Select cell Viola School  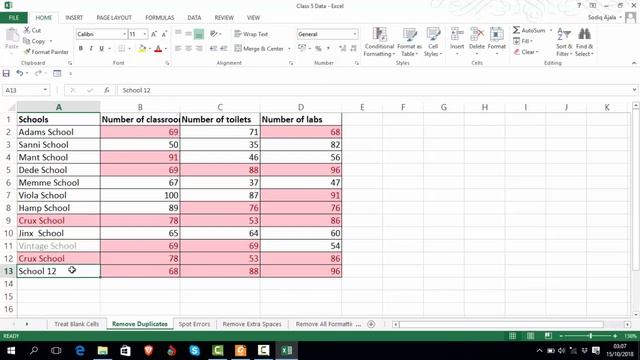point(58,195)
